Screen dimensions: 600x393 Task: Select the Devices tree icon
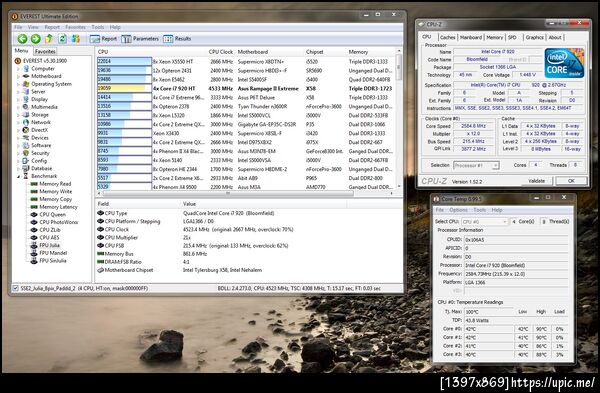(x=26, y=137)
